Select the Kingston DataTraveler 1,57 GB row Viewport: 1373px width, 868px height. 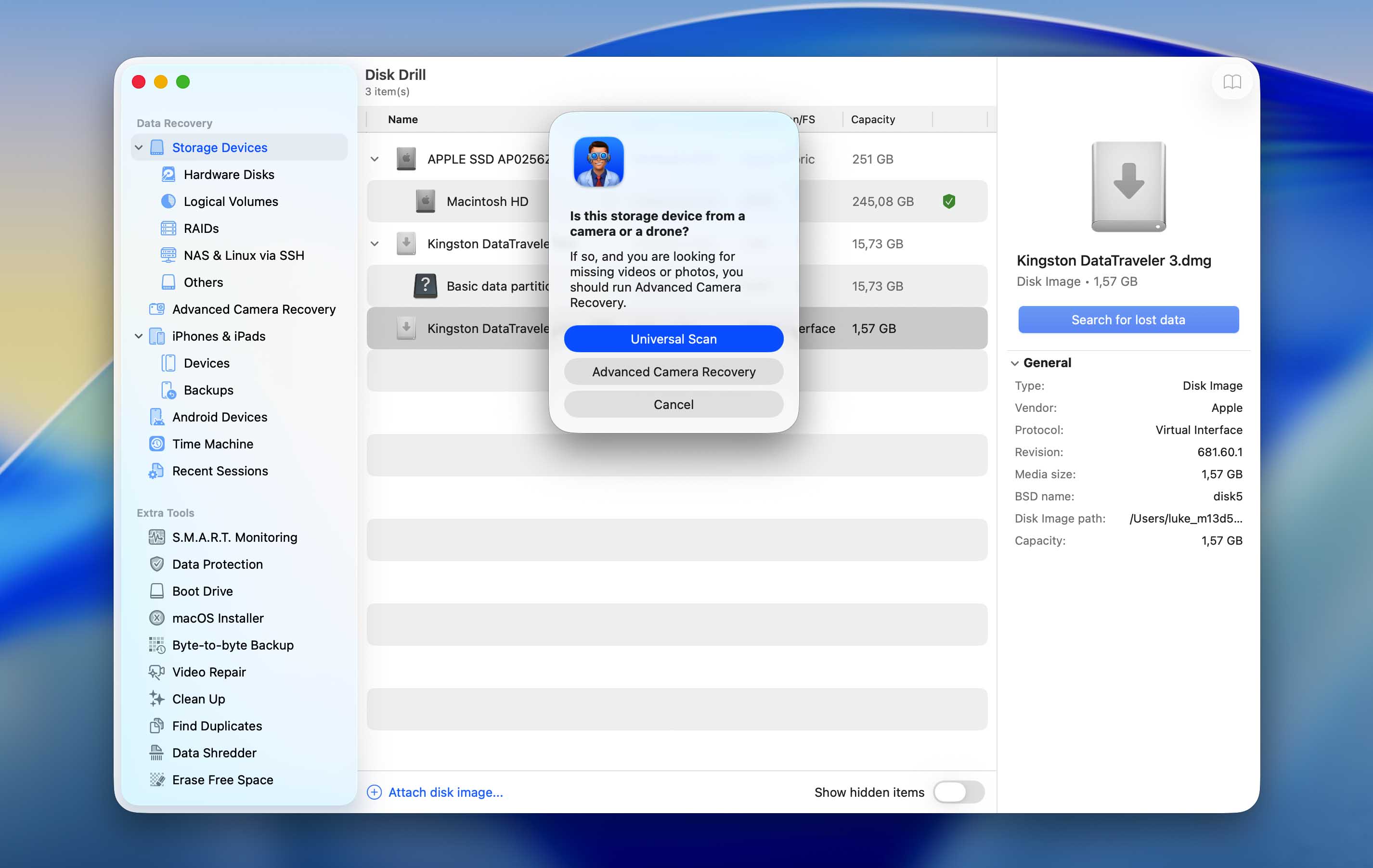click(677, 328)
